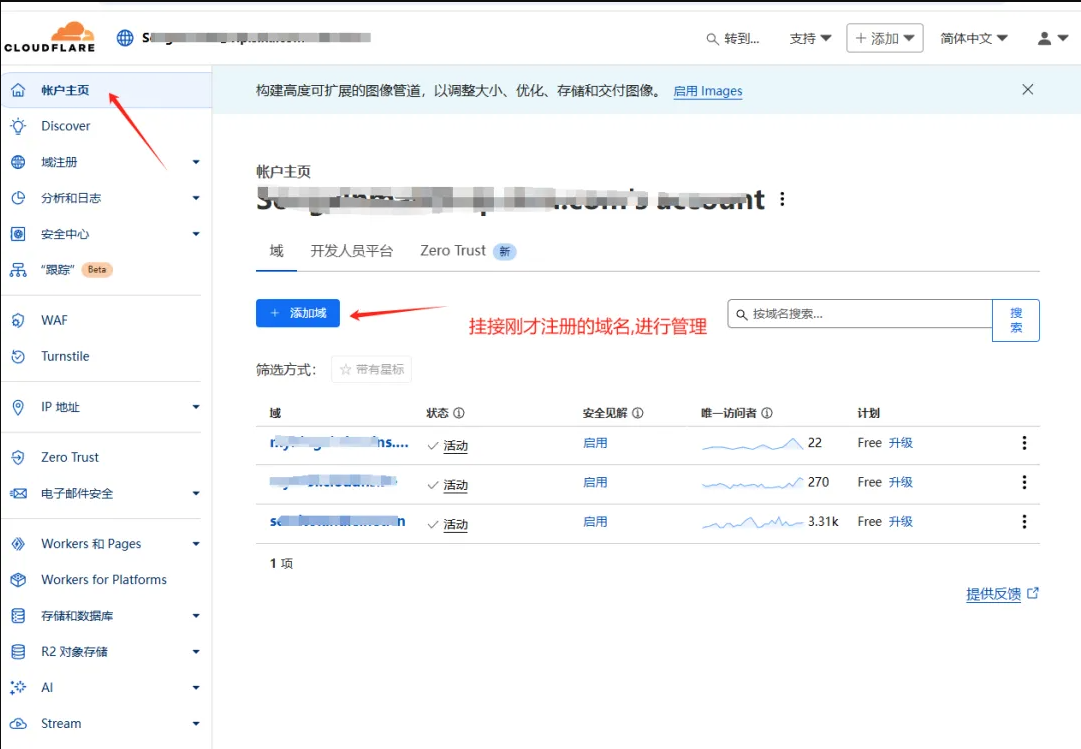The width and height of the screenshot is (1081, 749).
Task: Open options menu for the 22 visitors row
Action: click(1024, 443)
